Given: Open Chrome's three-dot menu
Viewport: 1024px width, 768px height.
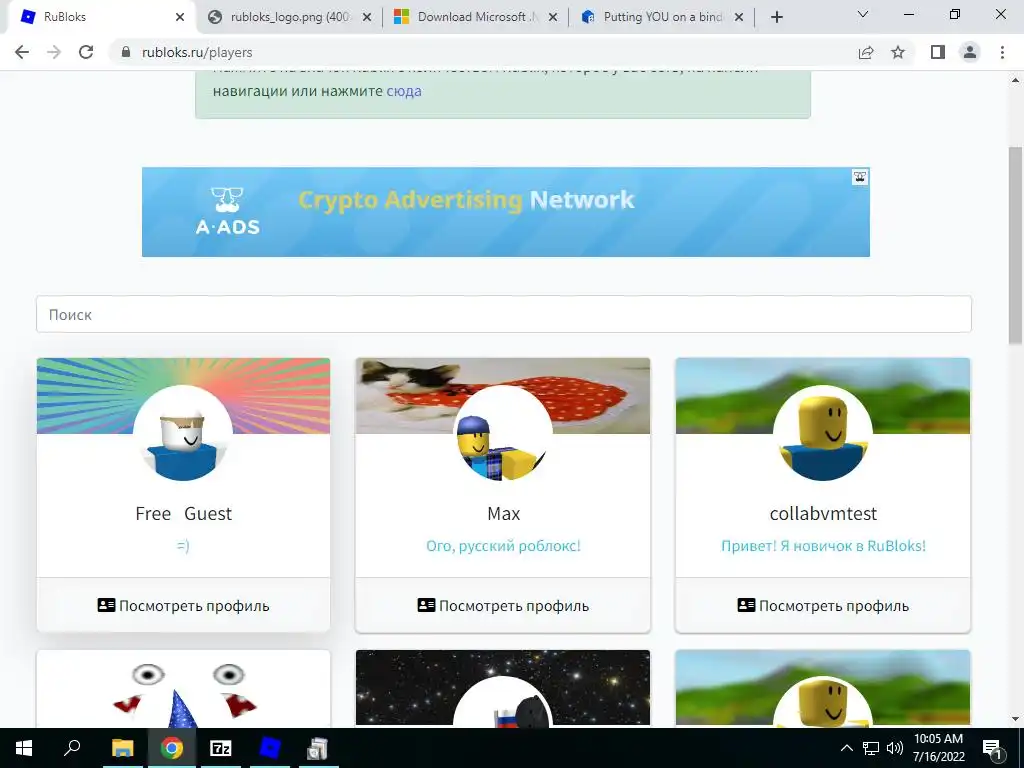Looking at the screenshot, I should (x=1002, y=52).
